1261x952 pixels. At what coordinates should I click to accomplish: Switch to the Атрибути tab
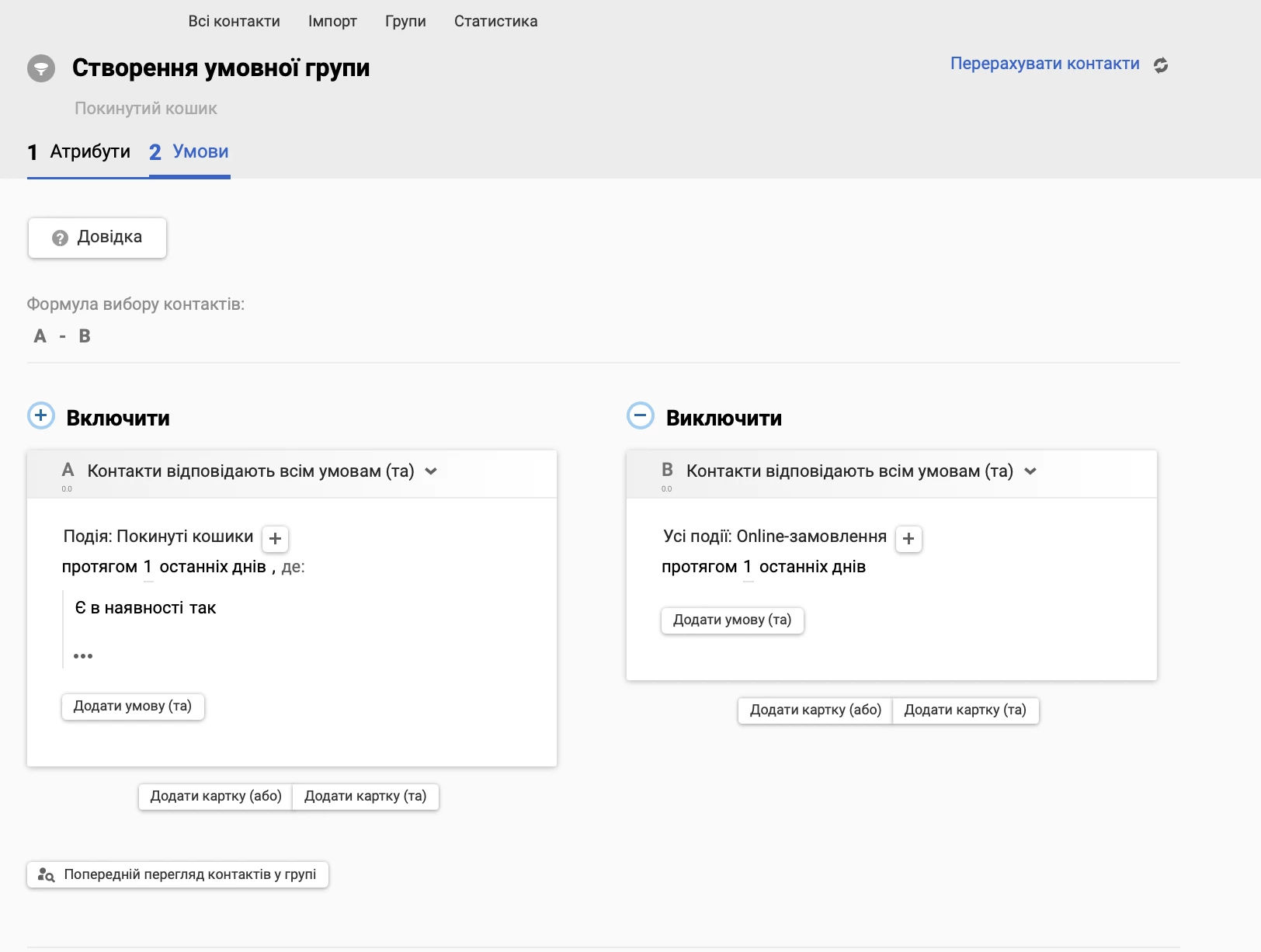click(79, 152)
